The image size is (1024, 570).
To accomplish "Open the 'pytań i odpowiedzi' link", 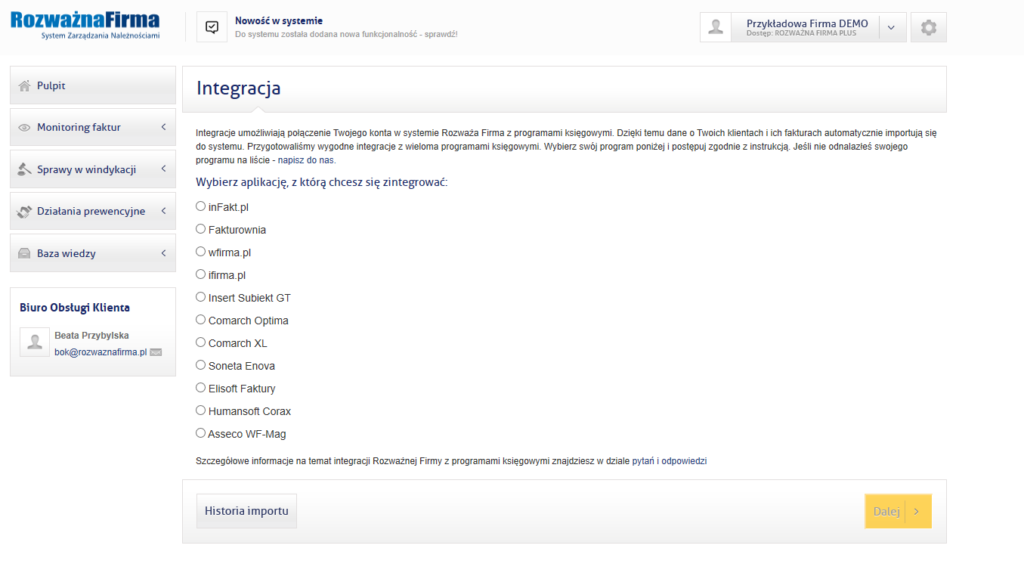I will click(669, 461).
